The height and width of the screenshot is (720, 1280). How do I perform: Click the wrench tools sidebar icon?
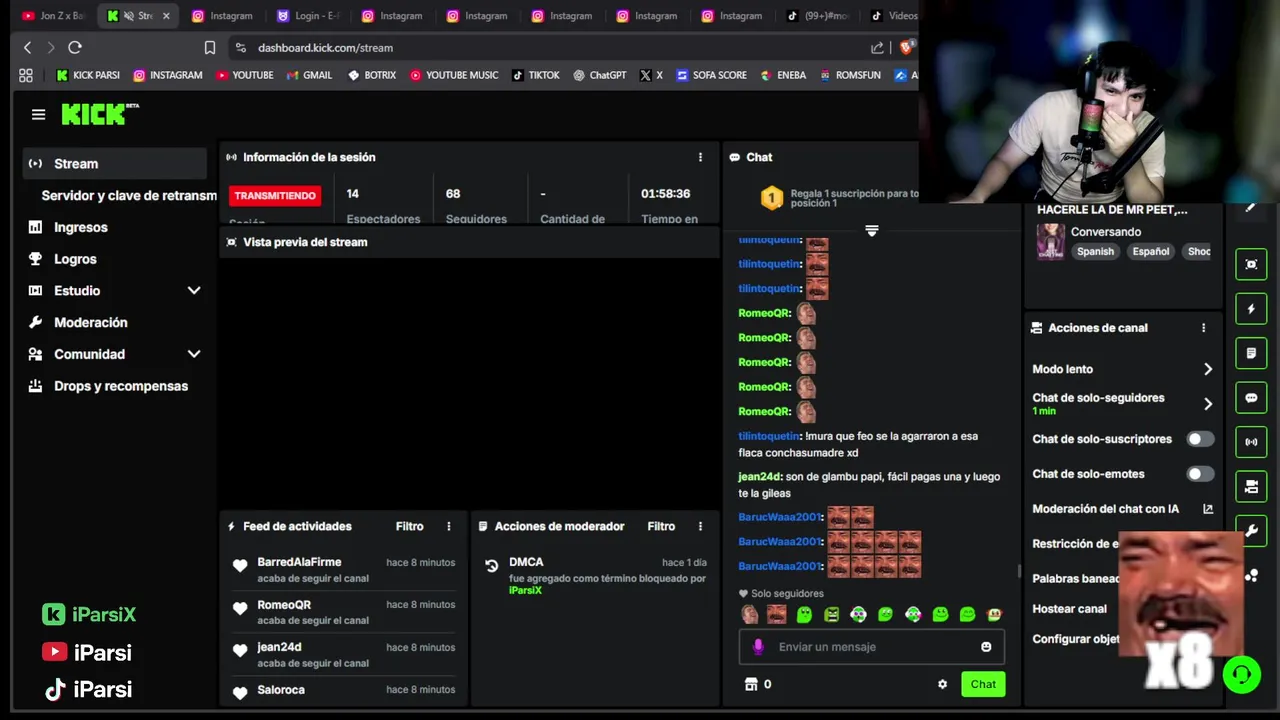click(x=1251, y=530)
